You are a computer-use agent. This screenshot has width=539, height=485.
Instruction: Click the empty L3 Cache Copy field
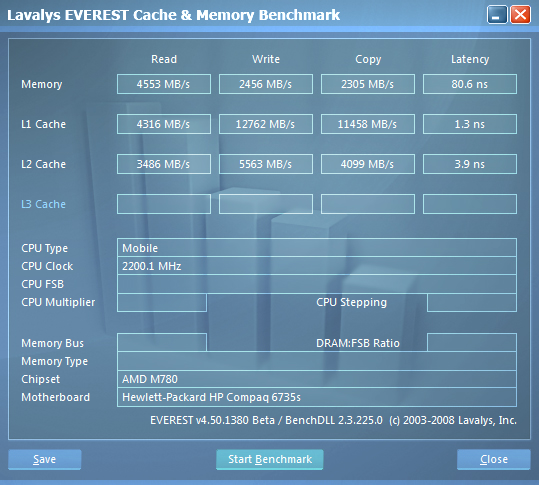click(x=368, y=204)
